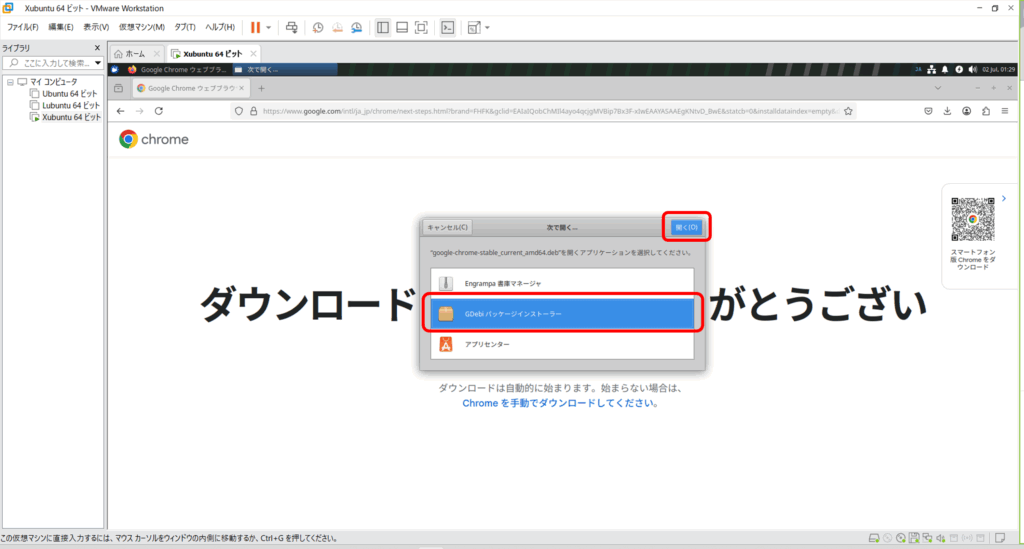
Task: Click the キャンセル(C) button
Action: point(447,227)
